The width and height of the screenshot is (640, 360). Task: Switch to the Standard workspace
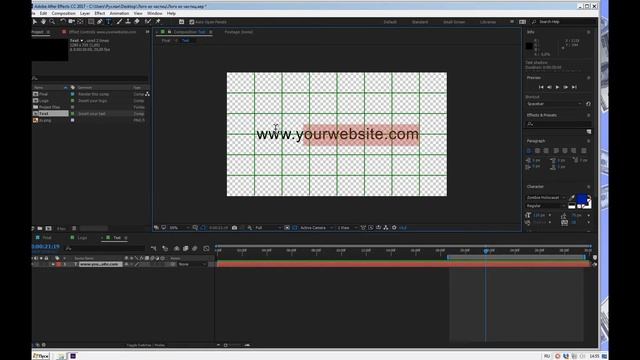(420, 22)
